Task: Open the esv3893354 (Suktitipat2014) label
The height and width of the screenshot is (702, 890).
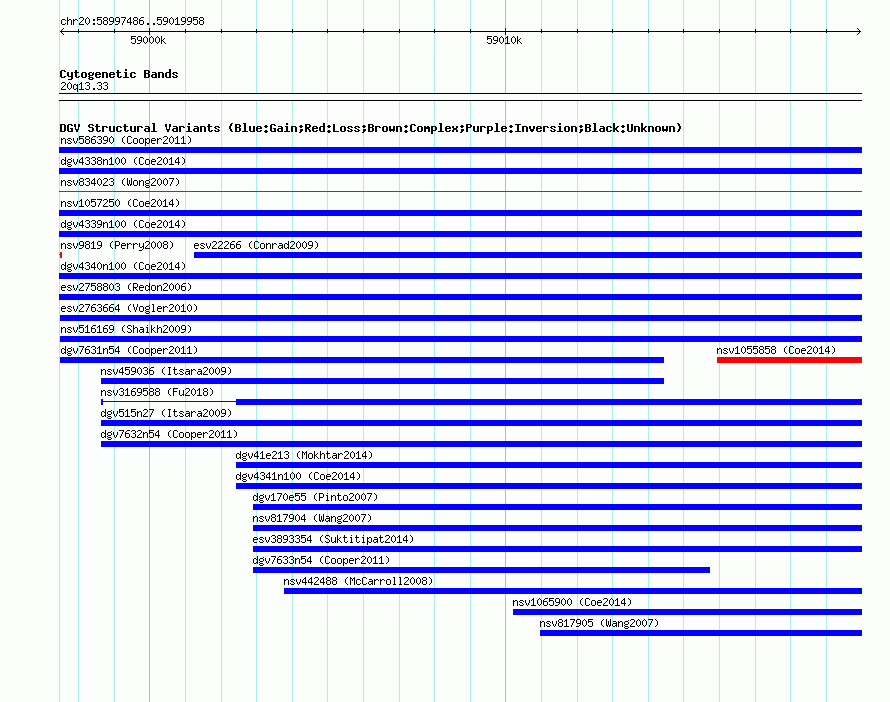Action: [x=333, y=539]
